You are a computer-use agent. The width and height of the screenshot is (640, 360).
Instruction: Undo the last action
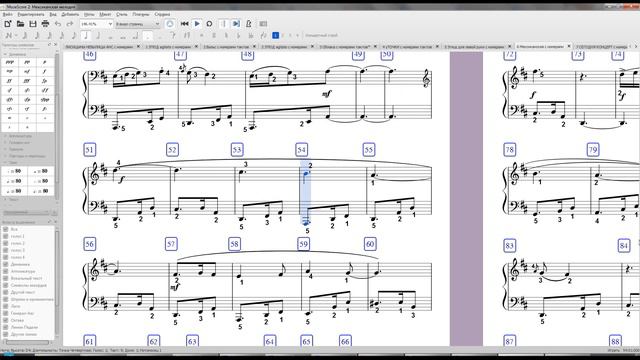pos(58,24)
